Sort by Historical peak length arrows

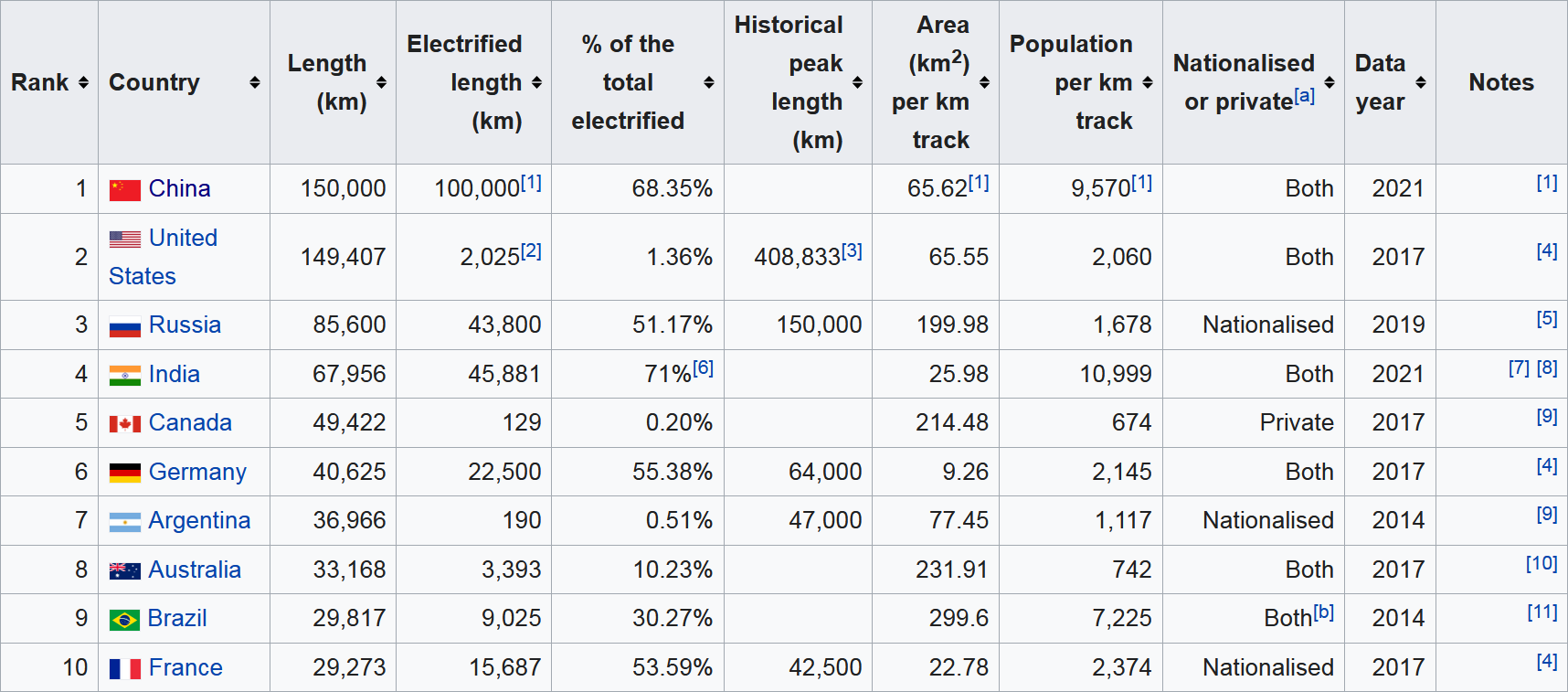pyautogui.click(x=857, y=82)
